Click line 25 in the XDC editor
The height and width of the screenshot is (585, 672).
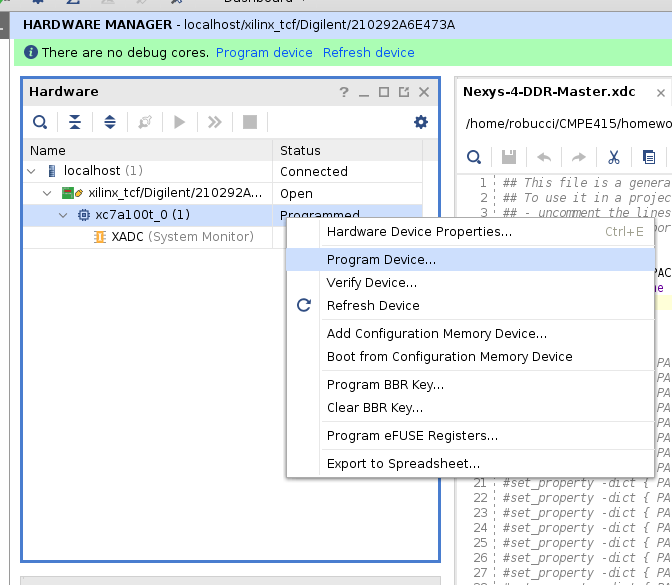click(x=586, y=543)
